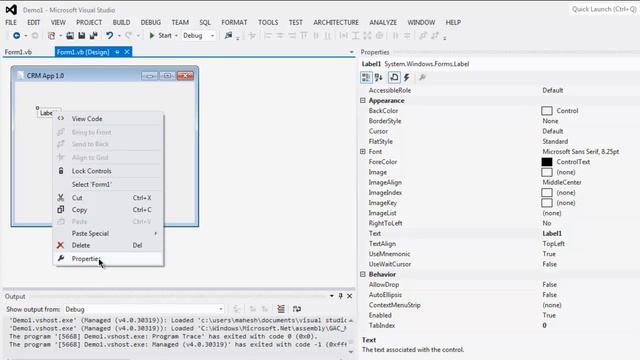Open the ARCHITECTURE menu
Image resolution: width=640 pixels, height=360 pixels.
(336, 22)
